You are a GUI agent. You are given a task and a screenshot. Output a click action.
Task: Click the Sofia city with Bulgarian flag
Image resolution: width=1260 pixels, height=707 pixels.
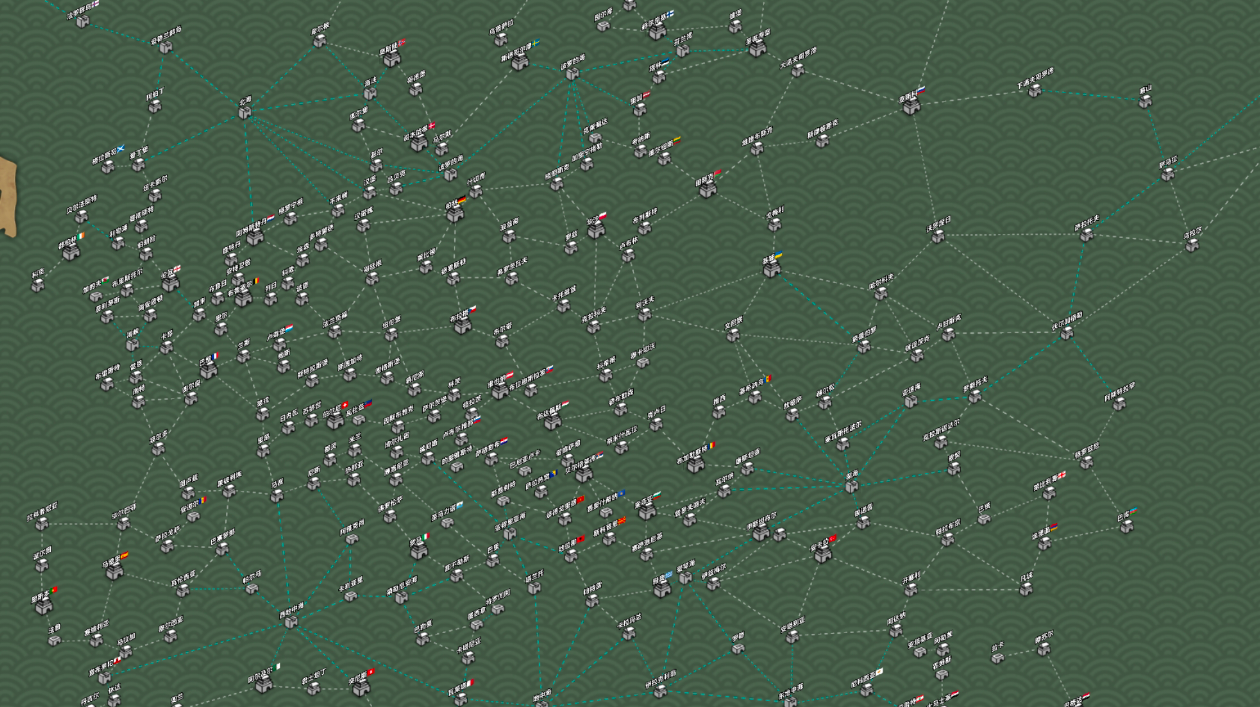pos(647,511)
